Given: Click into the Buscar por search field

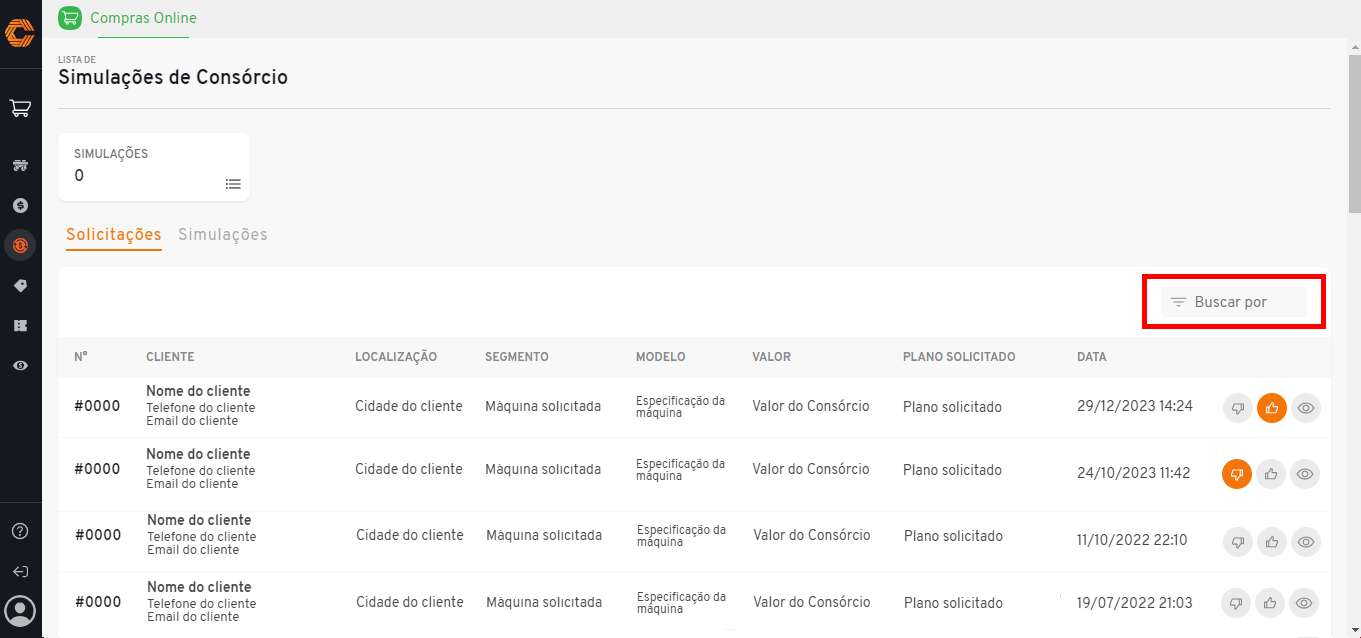Looking at the screenshot, I should coord(1234,302).
